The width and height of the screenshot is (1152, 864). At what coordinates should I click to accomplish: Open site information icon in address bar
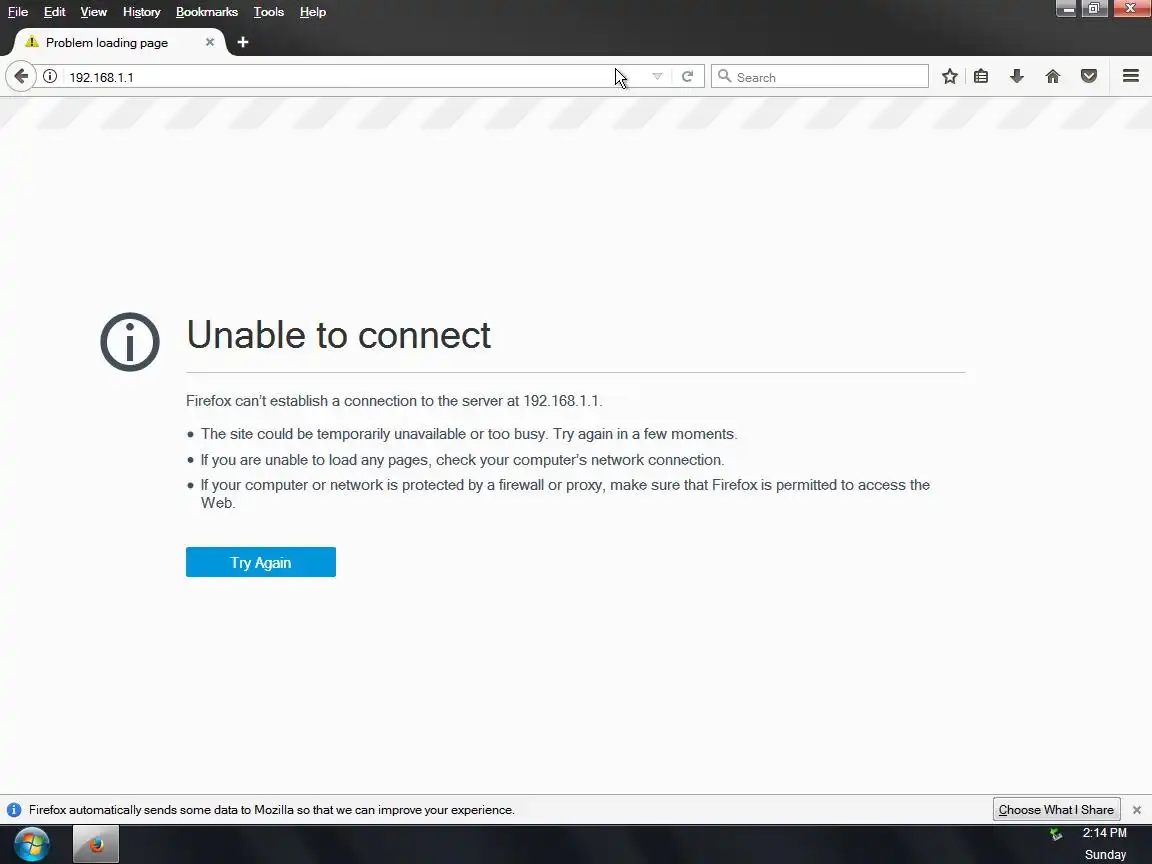point(50,76)
